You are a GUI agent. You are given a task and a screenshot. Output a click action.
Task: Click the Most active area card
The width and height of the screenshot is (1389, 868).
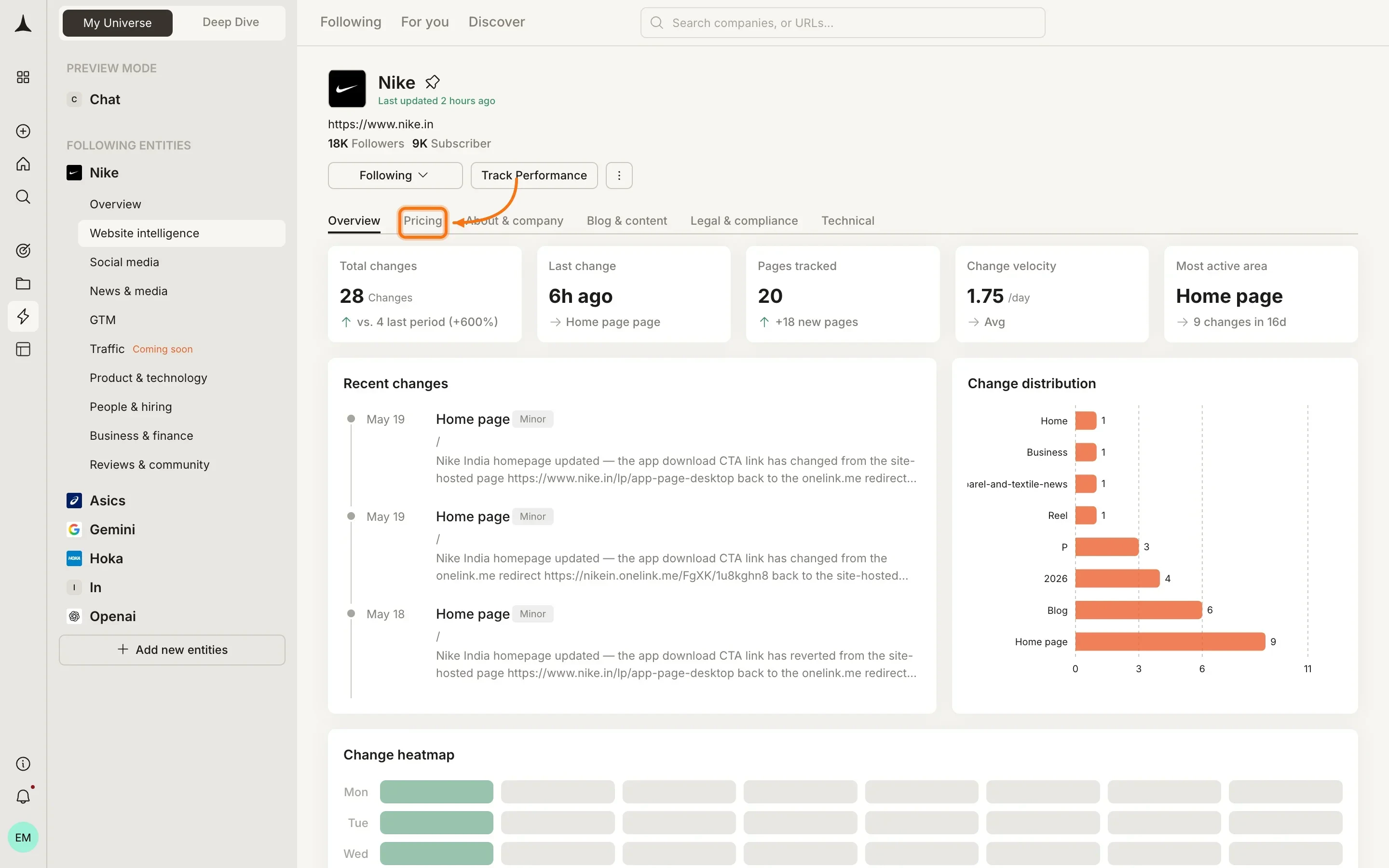[1260, 294]
